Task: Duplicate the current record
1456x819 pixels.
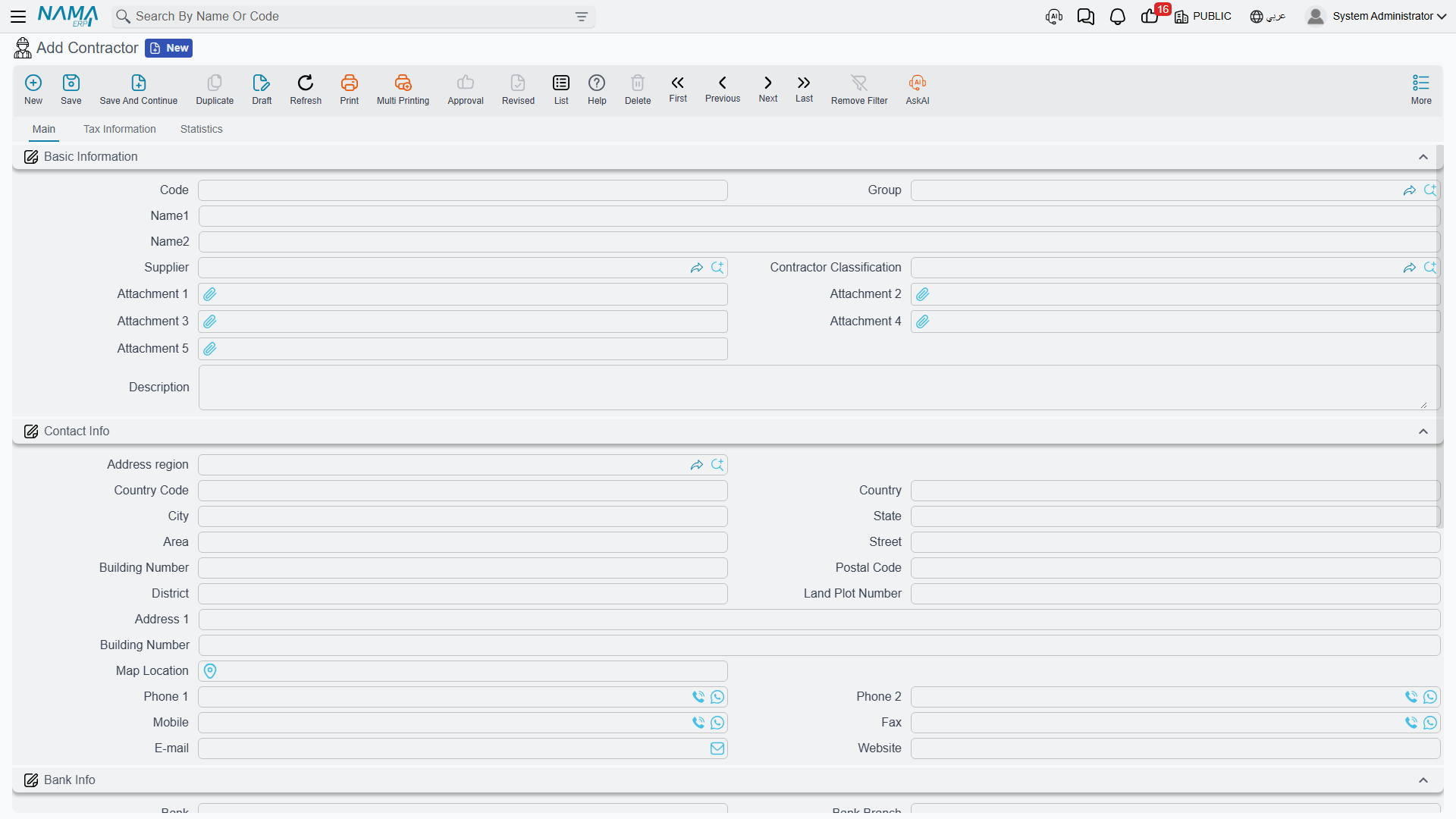Action: 215,89
